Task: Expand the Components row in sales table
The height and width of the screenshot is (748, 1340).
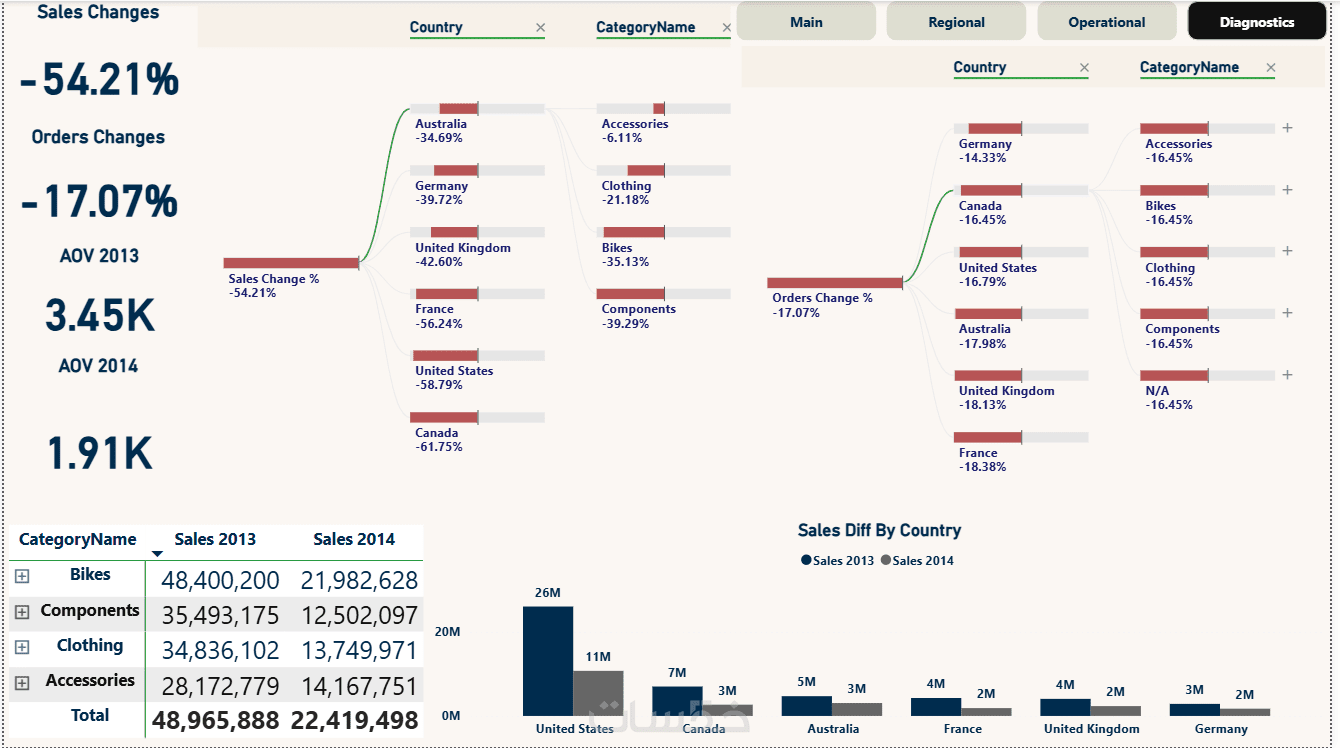Action: click(x=22, y=612)
